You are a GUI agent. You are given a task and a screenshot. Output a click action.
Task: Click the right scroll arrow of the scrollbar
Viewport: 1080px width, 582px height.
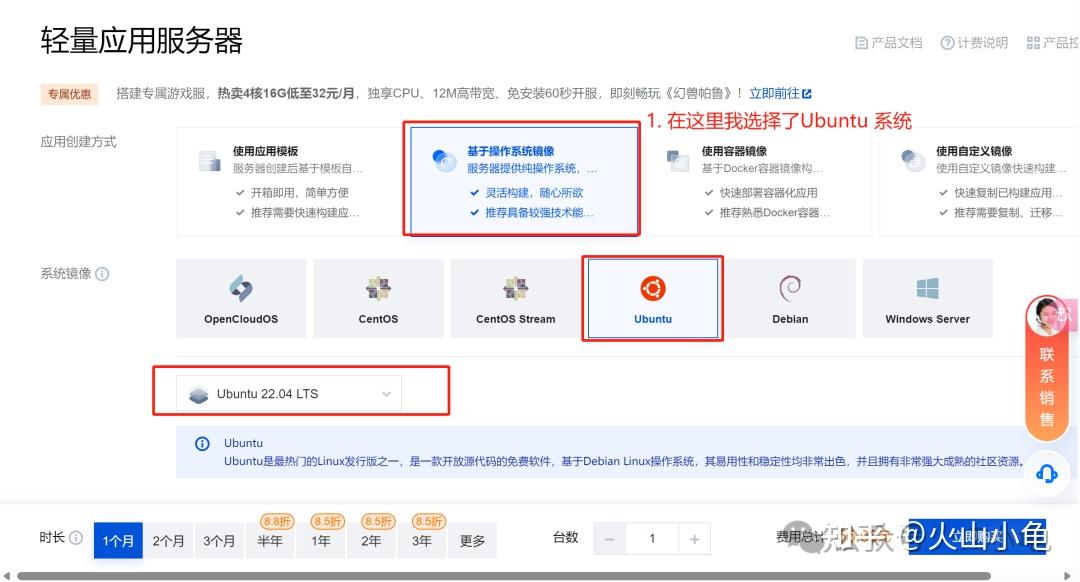click(1068, 576)
